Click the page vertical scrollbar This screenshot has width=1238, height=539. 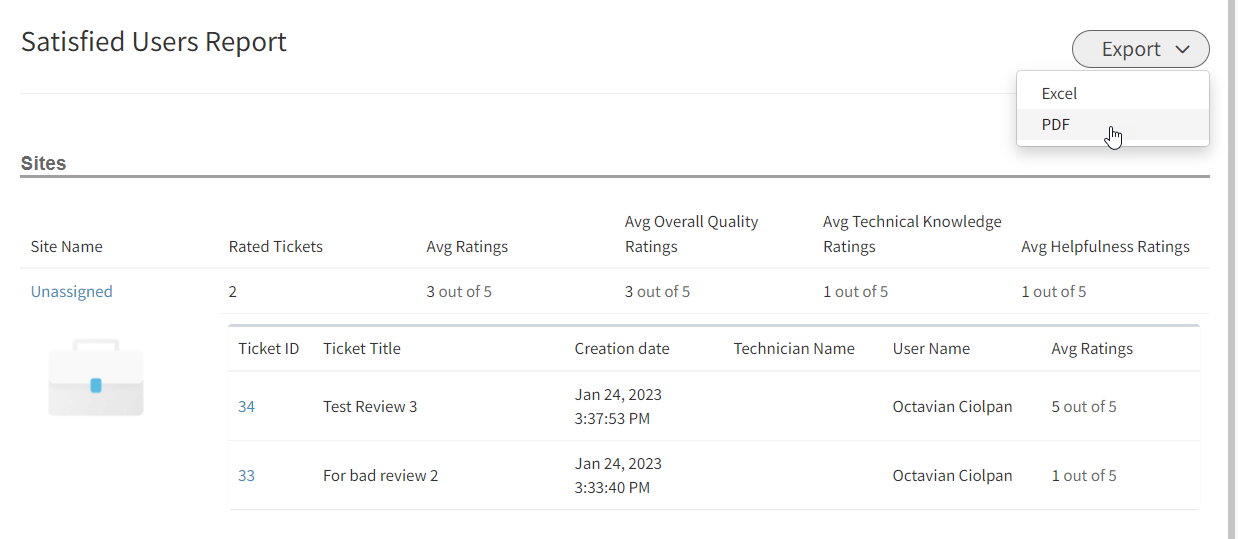coord(1232,269)
